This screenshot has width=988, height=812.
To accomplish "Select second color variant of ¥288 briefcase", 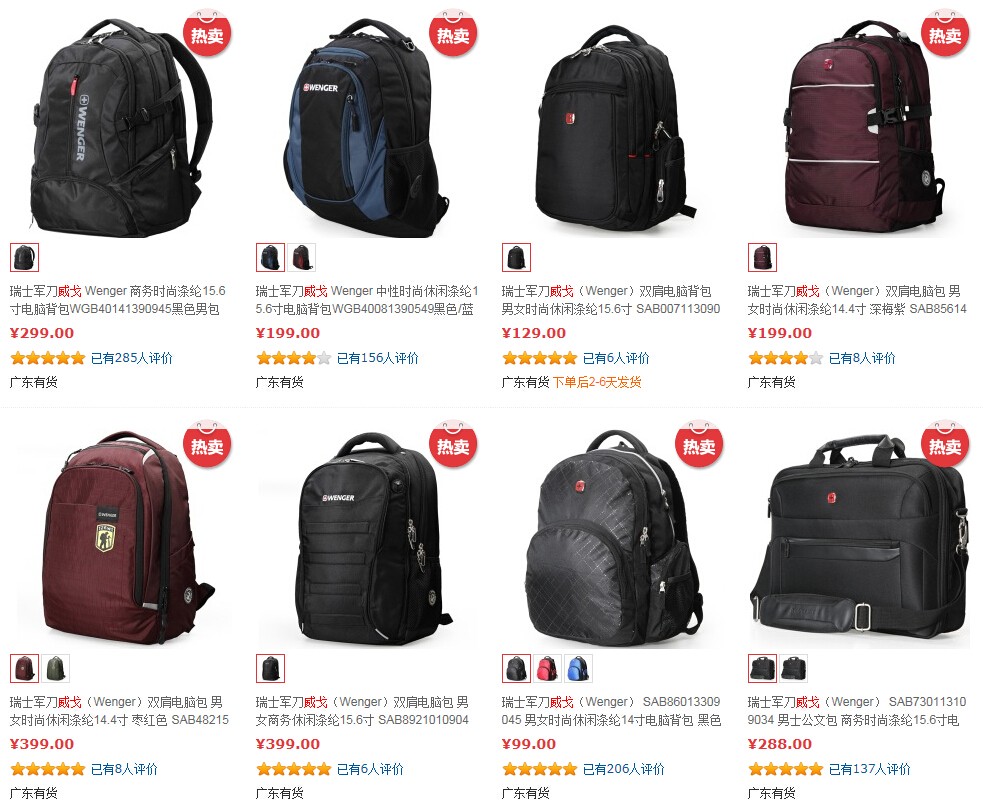I will [793, 668].
